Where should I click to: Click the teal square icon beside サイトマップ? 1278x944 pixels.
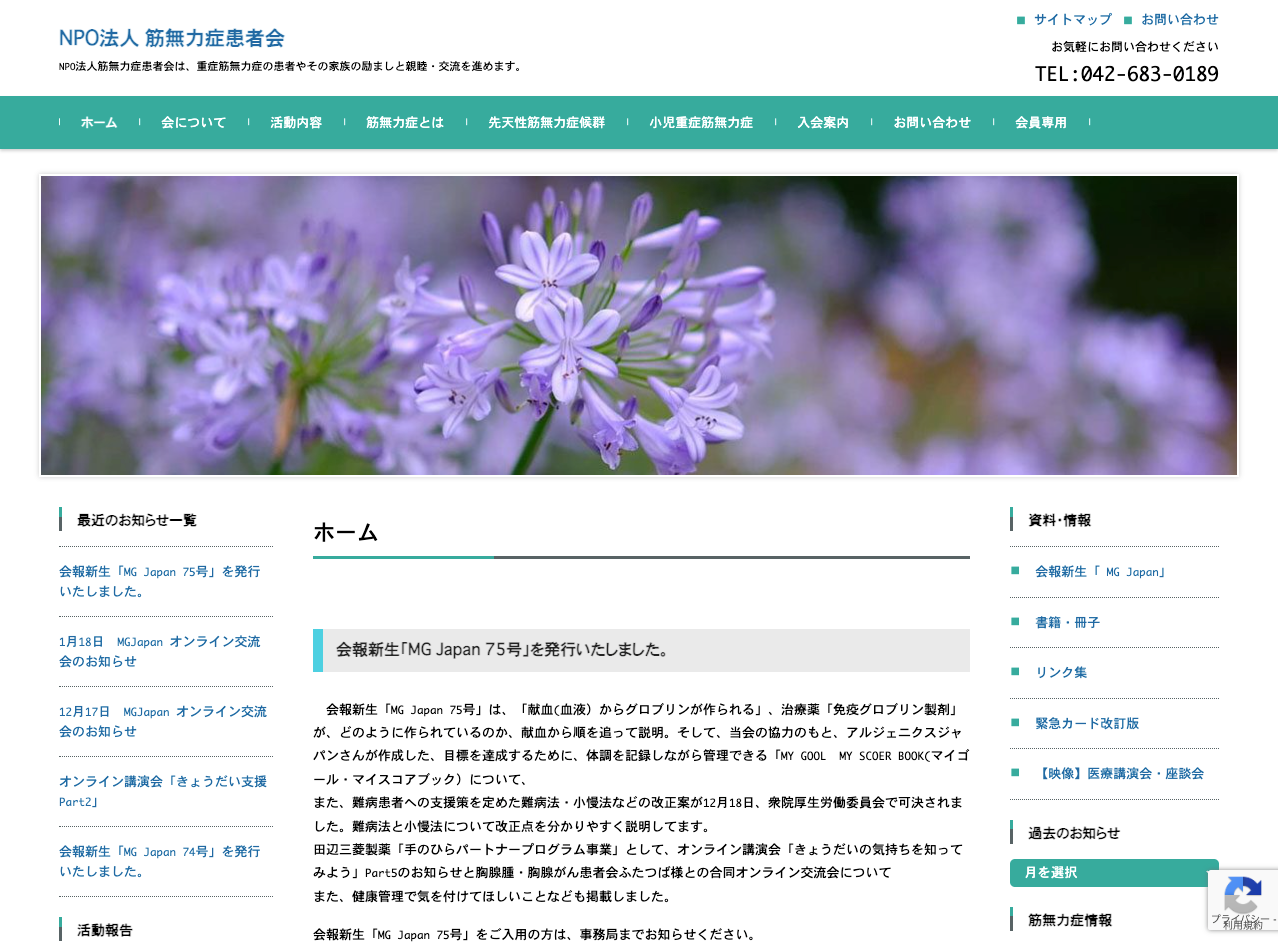(x=1021, y=19)
